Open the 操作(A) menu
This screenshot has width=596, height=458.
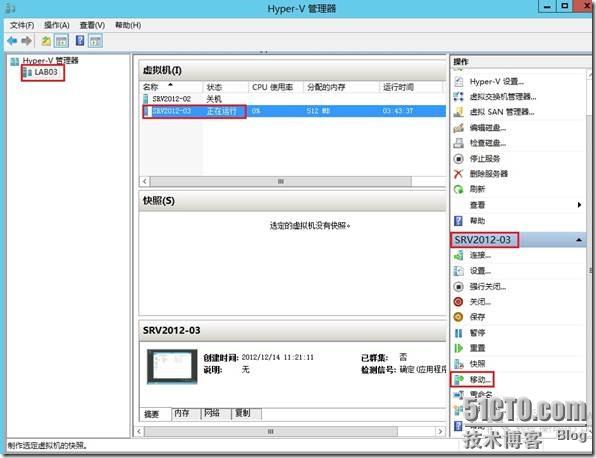tap(57, 25)
